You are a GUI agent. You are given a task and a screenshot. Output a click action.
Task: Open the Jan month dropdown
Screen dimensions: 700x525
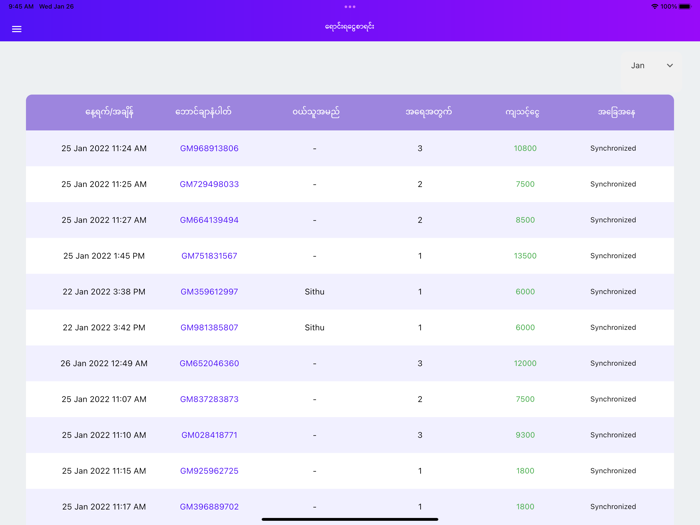(x=651, y=66)
